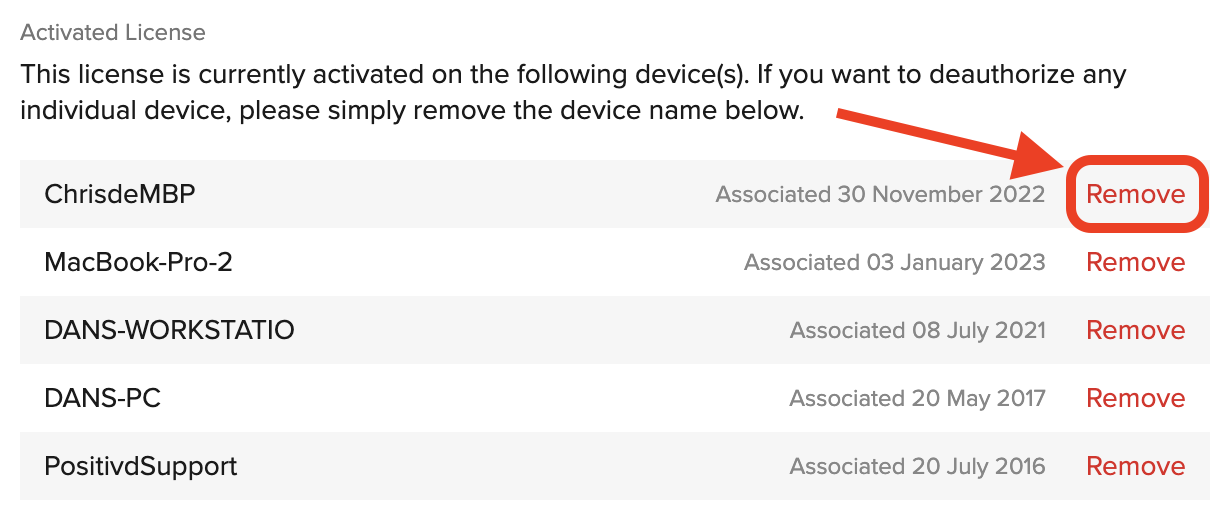Remove the PositivdSupport device
This screenshot has width=1226, height=522.
(1136, 466)
